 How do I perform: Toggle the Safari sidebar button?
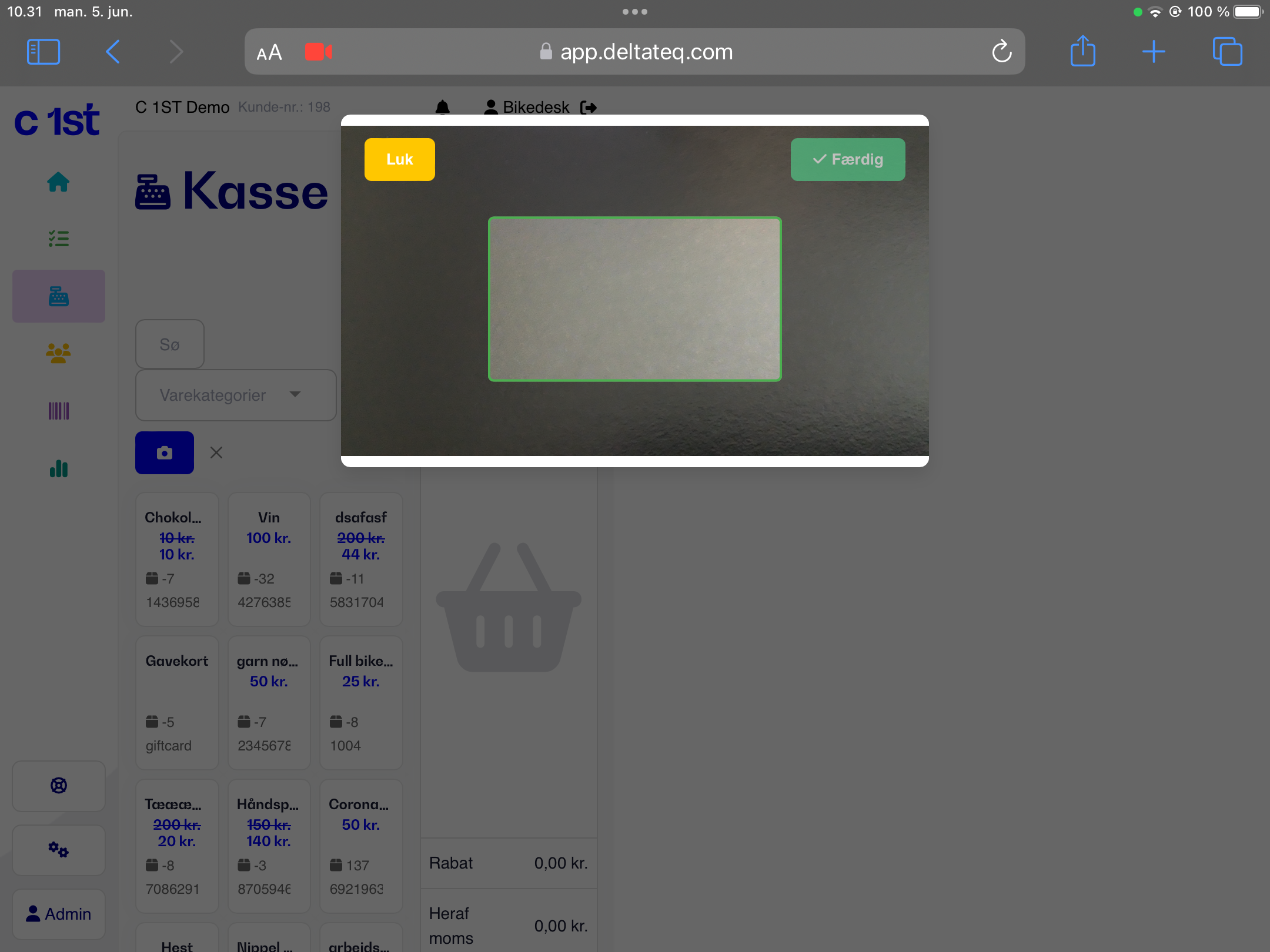click(44, 52)
